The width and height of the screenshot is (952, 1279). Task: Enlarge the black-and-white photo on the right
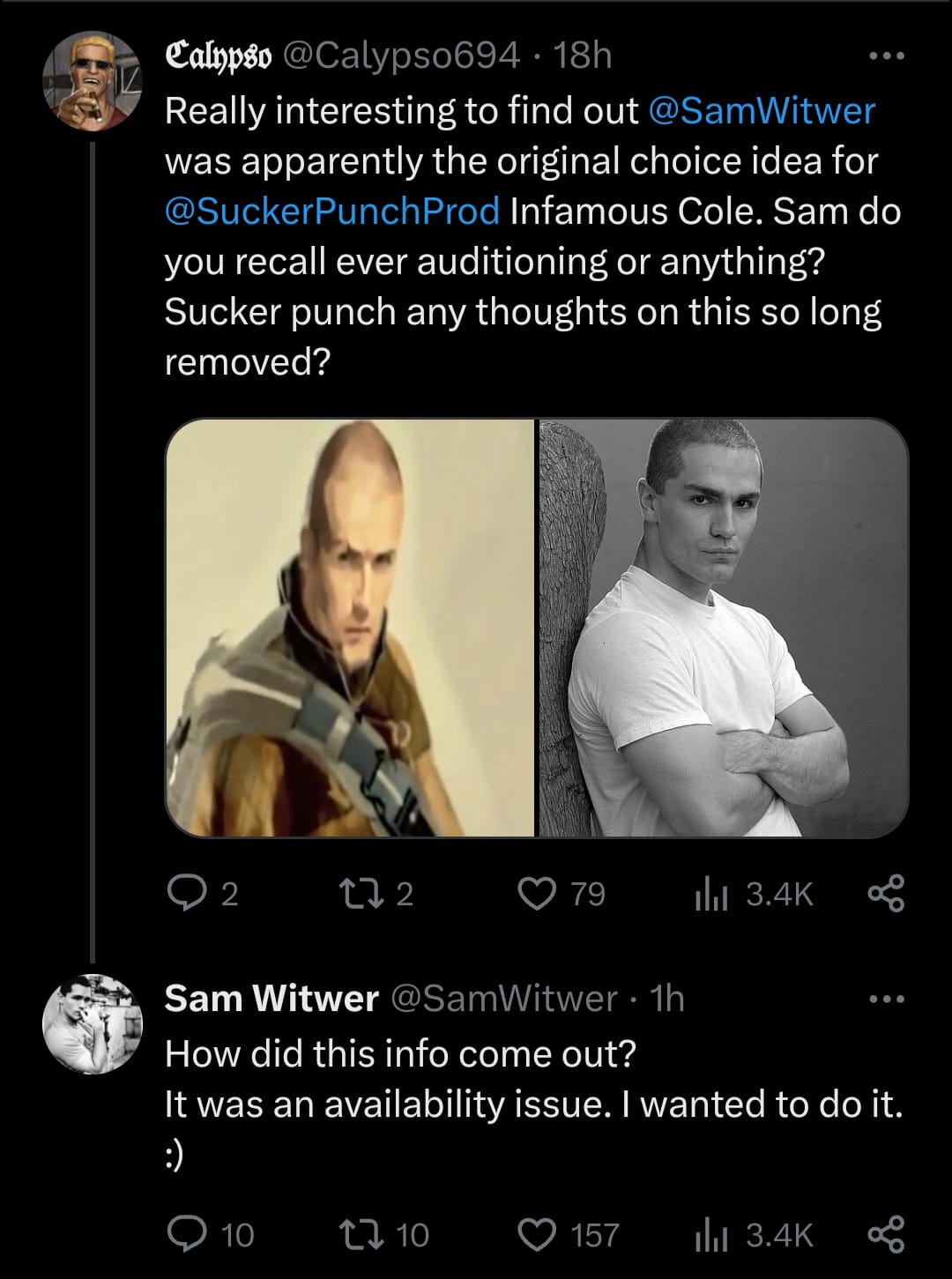click(724, 628)
